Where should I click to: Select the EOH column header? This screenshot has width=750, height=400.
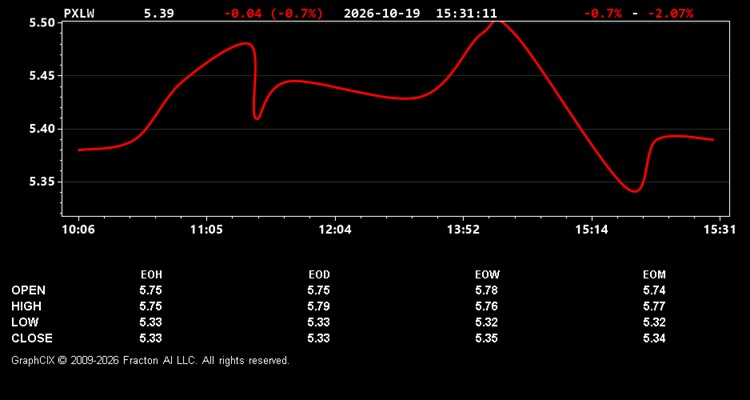coord(151,275)
